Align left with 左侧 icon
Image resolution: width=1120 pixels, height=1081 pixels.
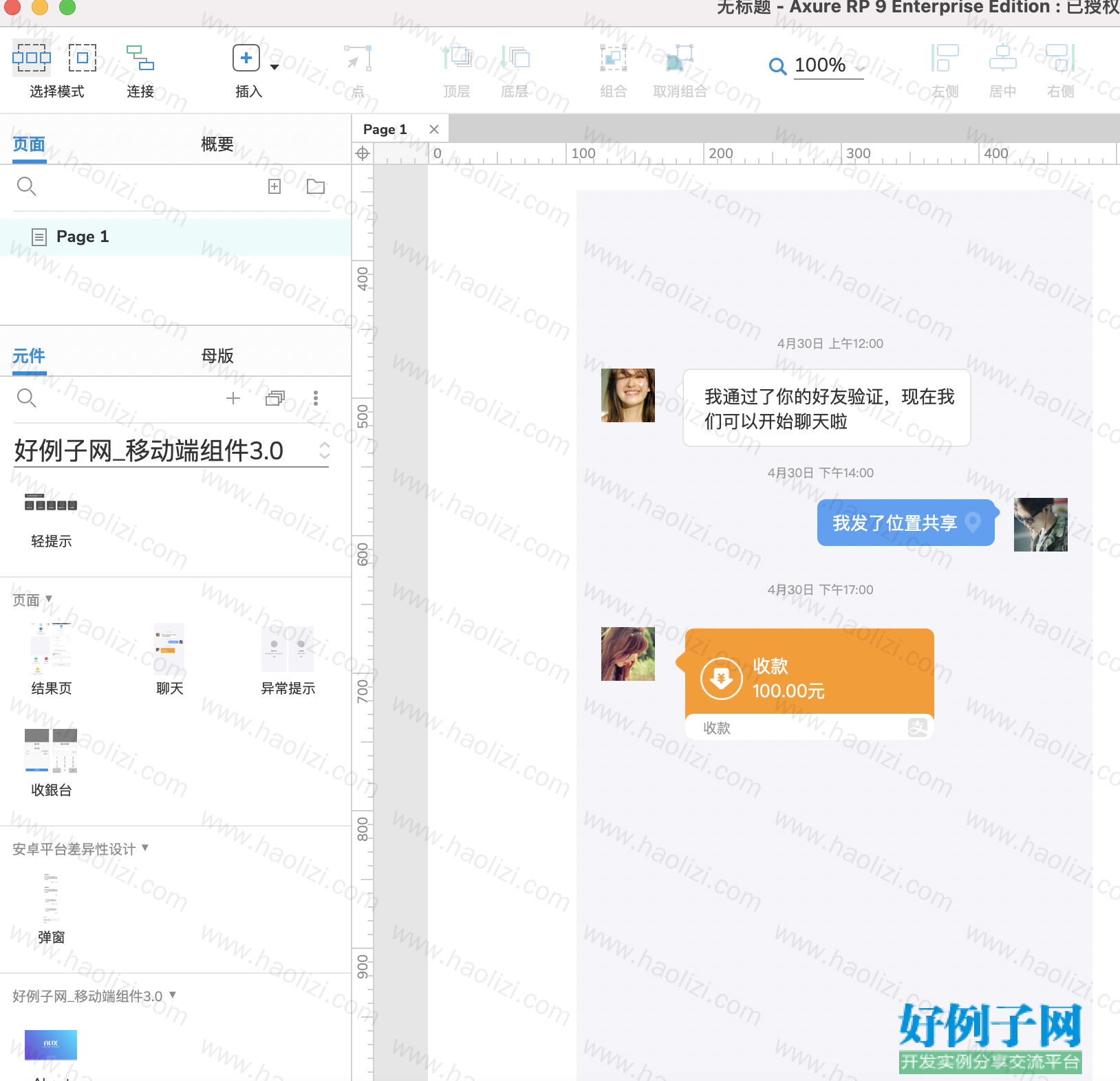coord(945,58)
